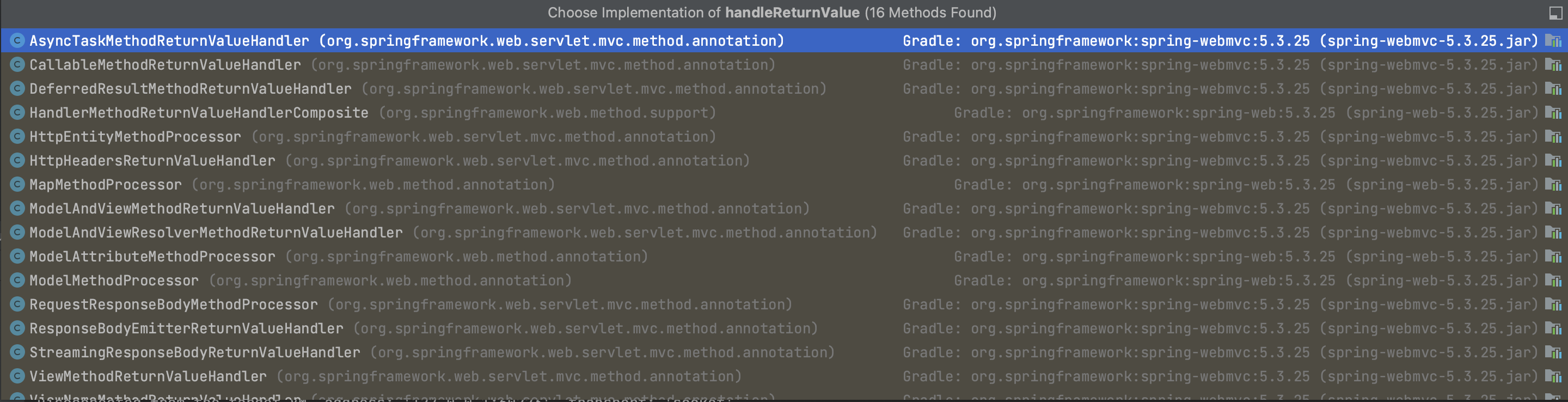Click library jar icon on HandlerMethodReturnValueHandlerComposite row
Image resolution: width=1568 pixels, height=402 pixels.
click(x=1553, y=113)
